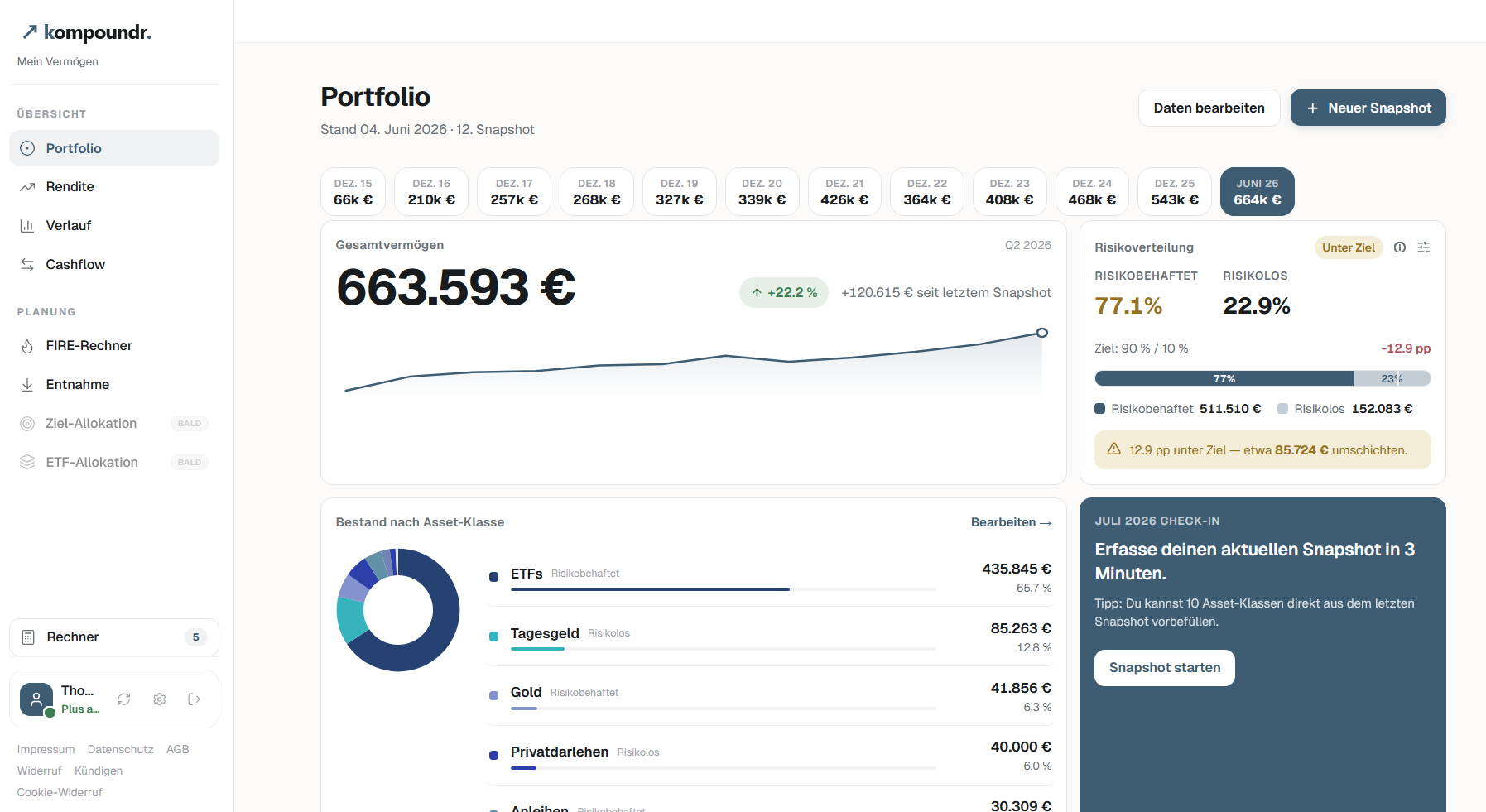Open the Cookie-Widerruf link
1486x812 pixels.
pos(60,792)
